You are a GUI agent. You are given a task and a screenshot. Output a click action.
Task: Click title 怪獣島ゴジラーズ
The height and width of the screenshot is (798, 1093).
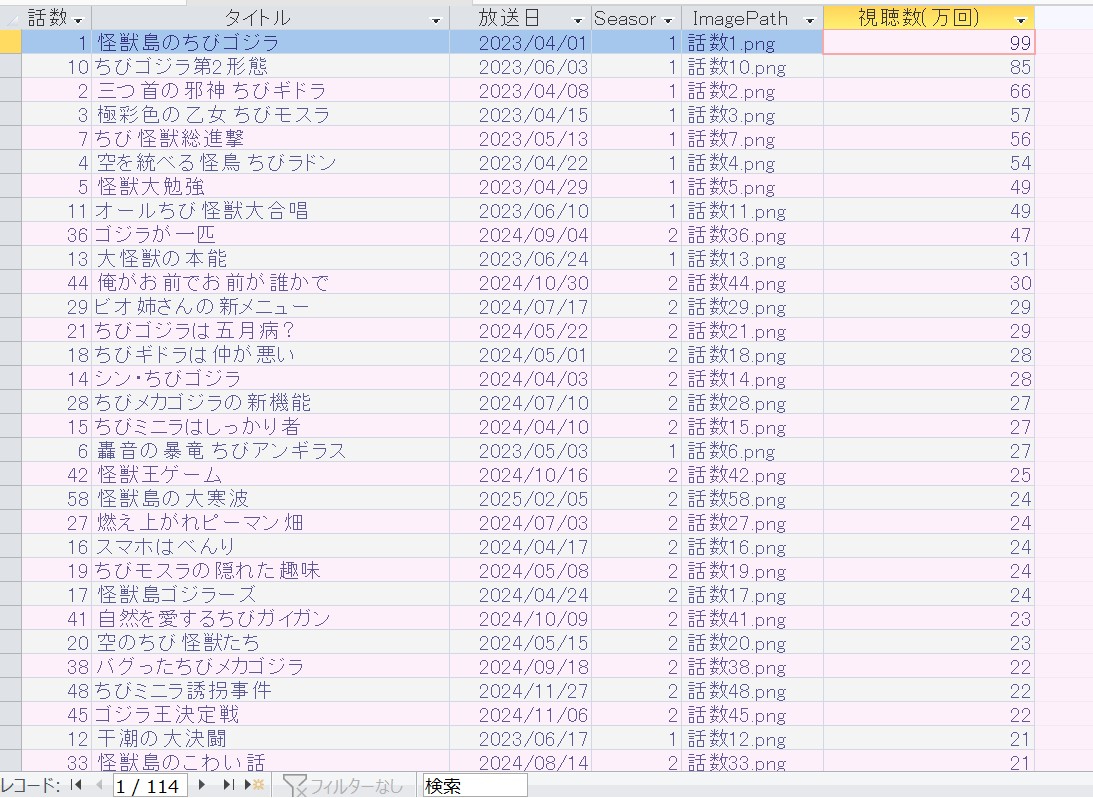click(x=270, y=595)
